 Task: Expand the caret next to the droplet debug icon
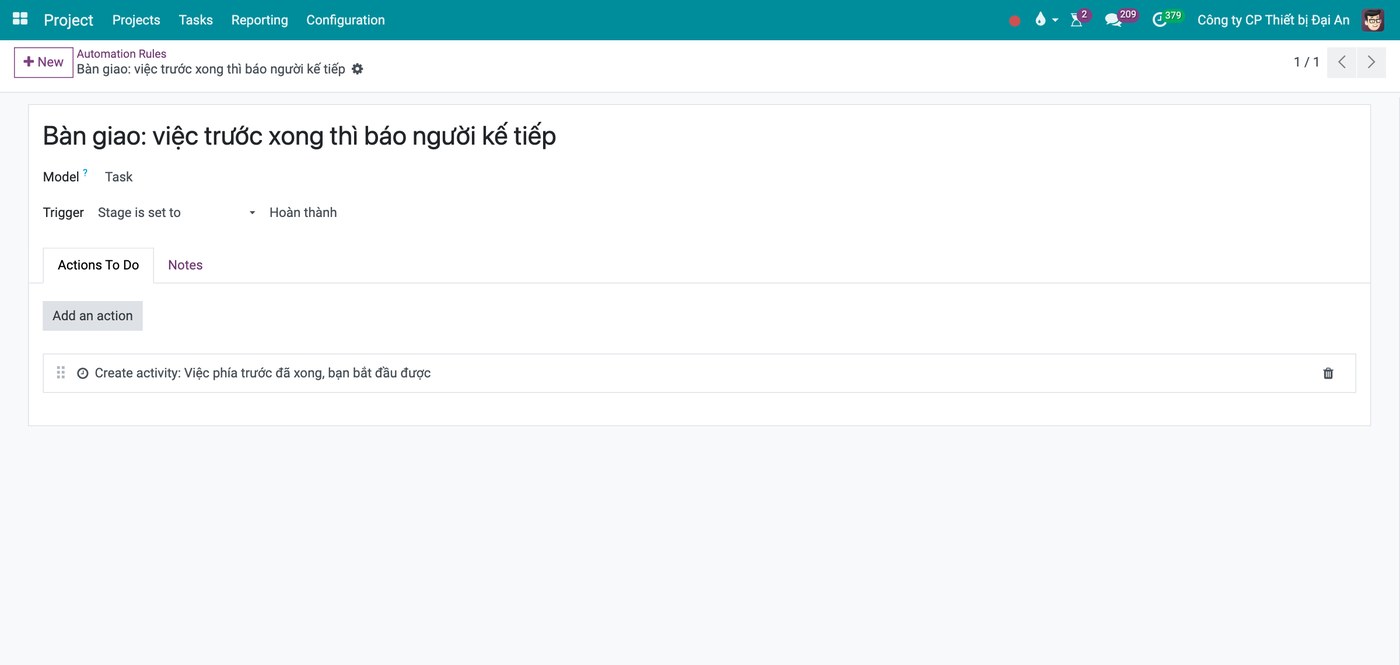click(x=1055, y=20)
